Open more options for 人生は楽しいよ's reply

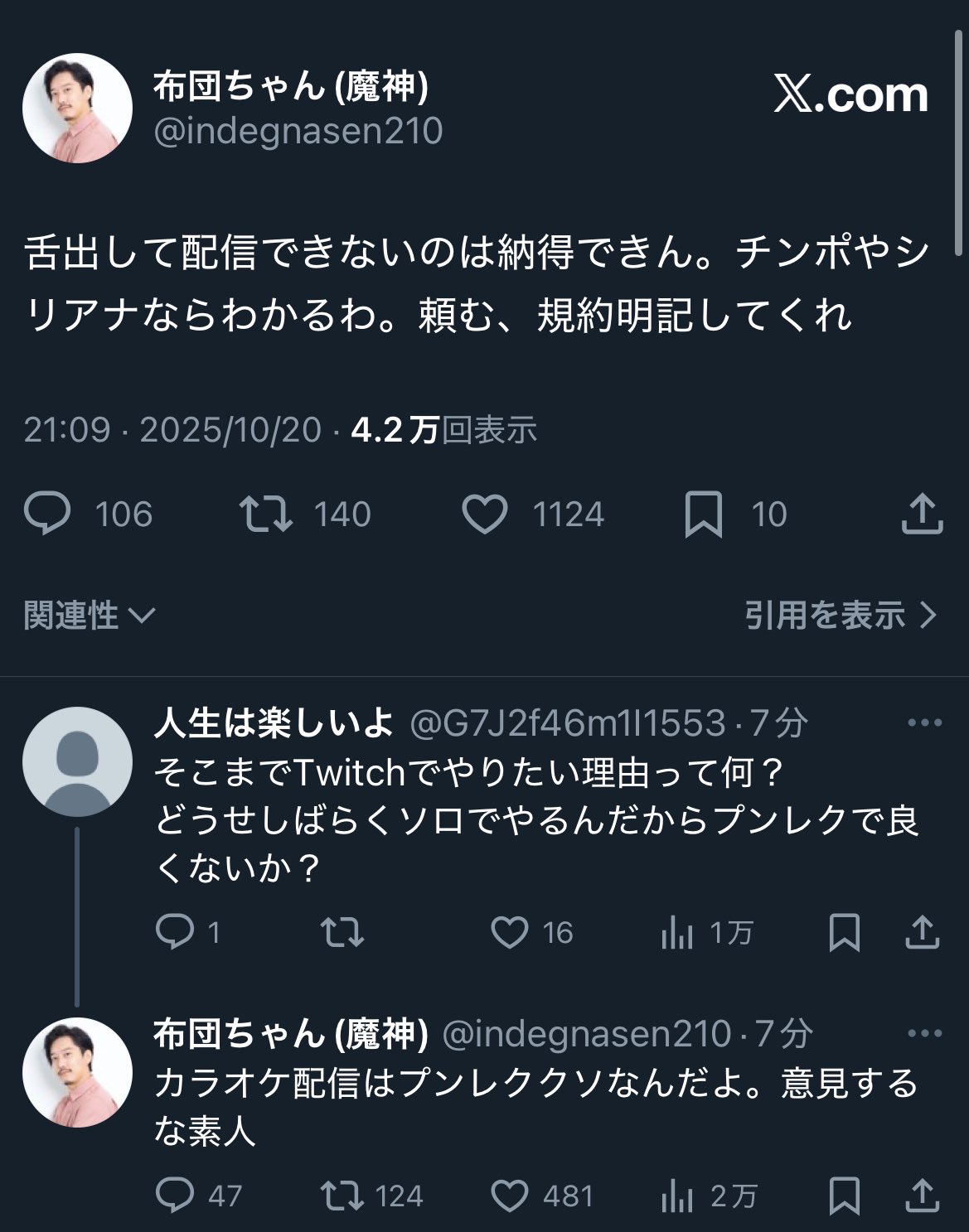point(925,723)
